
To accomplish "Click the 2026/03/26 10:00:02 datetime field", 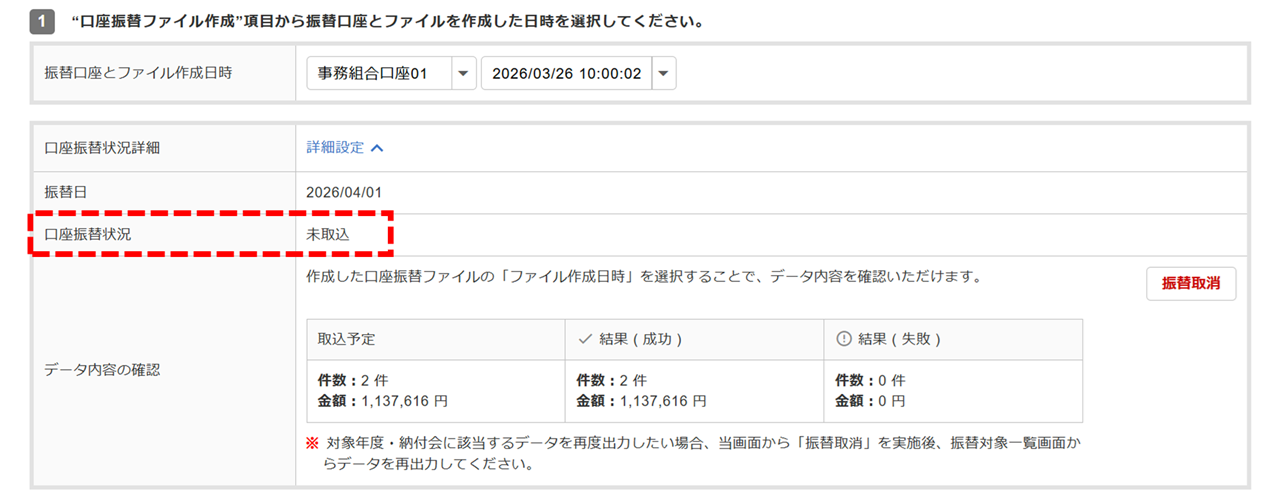I will pyautogui.click(x=566, y=73).
